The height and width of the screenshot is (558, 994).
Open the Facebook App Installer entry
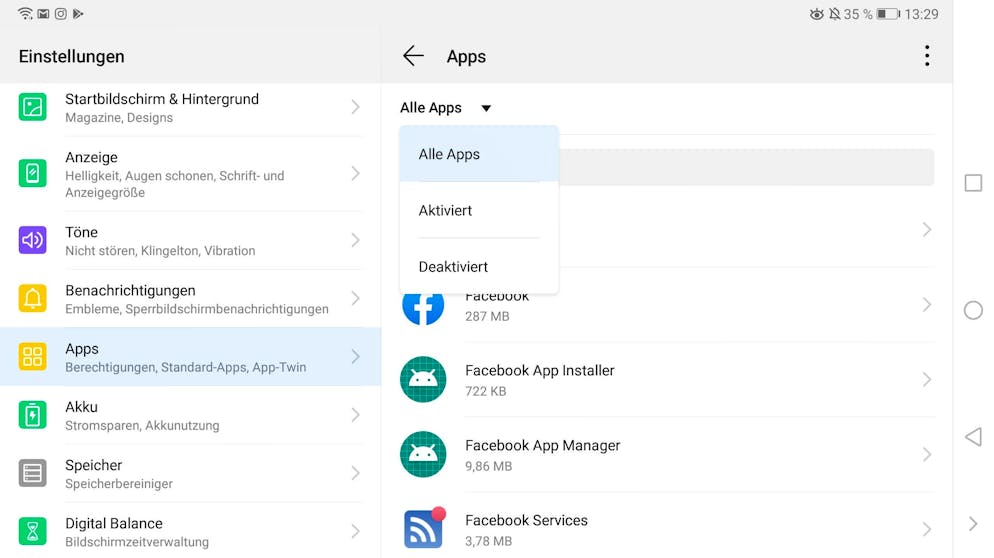(667, 379)
